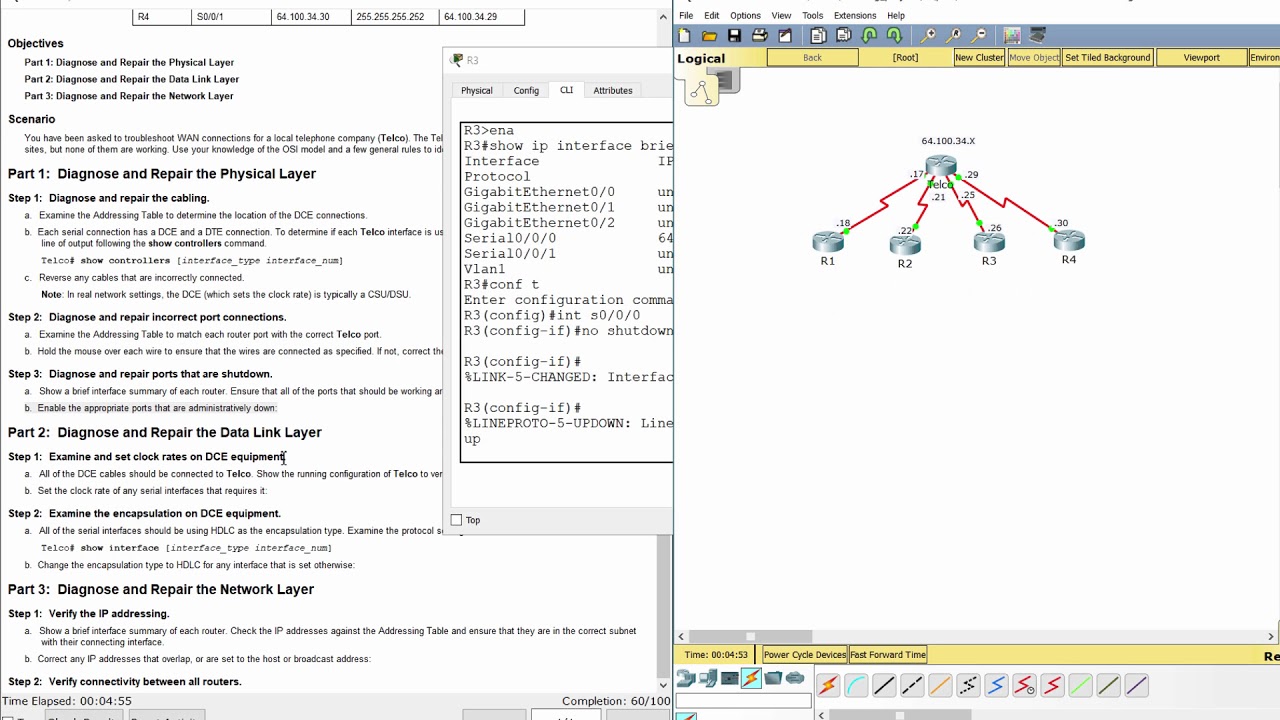The image size is (1280, 720).
Task: Reset zoom with the magnifier R icon
Action: [x=954, y=36]
